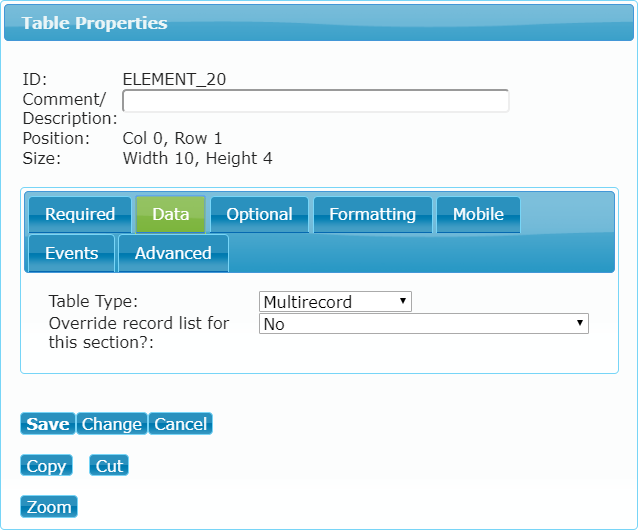Expand the Override record list dropdown
638x530 pixels.
(424, 324)
